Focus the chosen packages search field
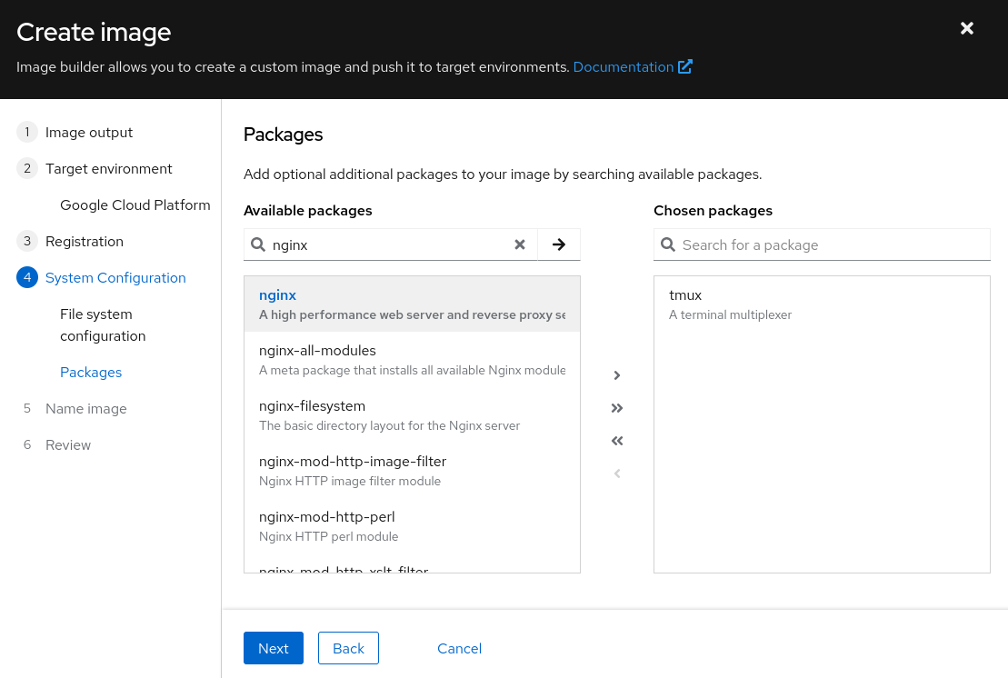The height and width of the screenshot is (678, 1008). pos(832,245)
